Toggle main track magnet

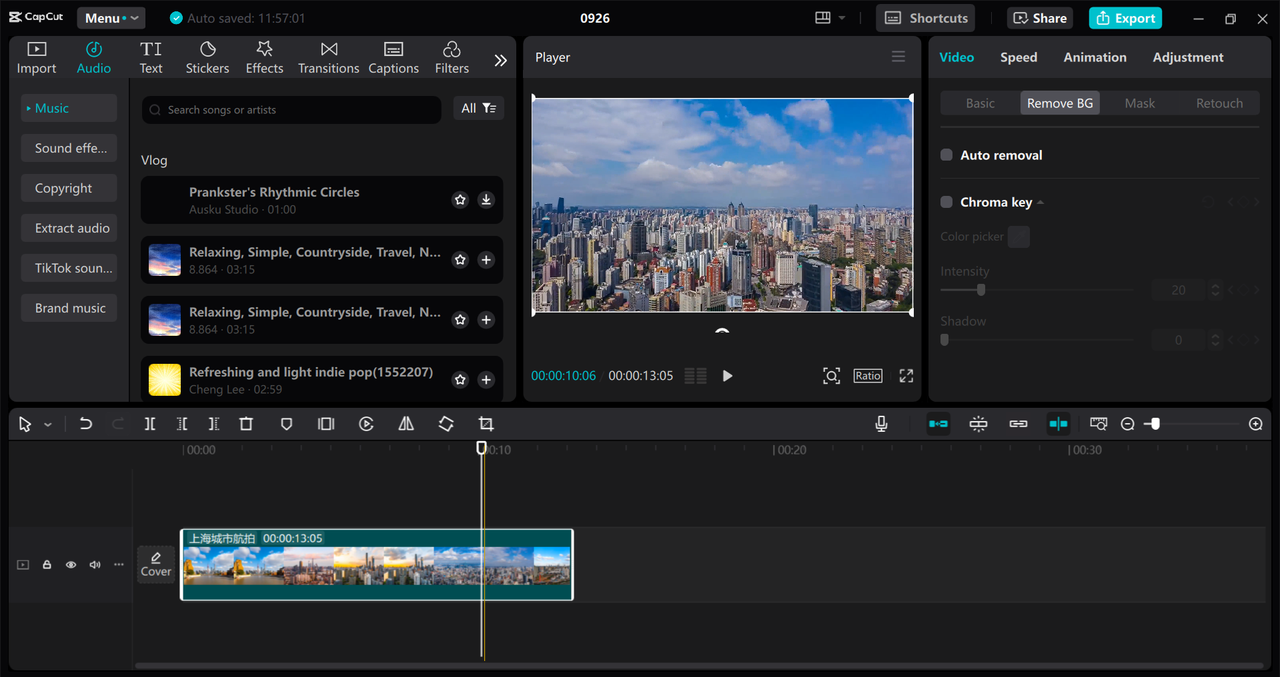(938, 424)
